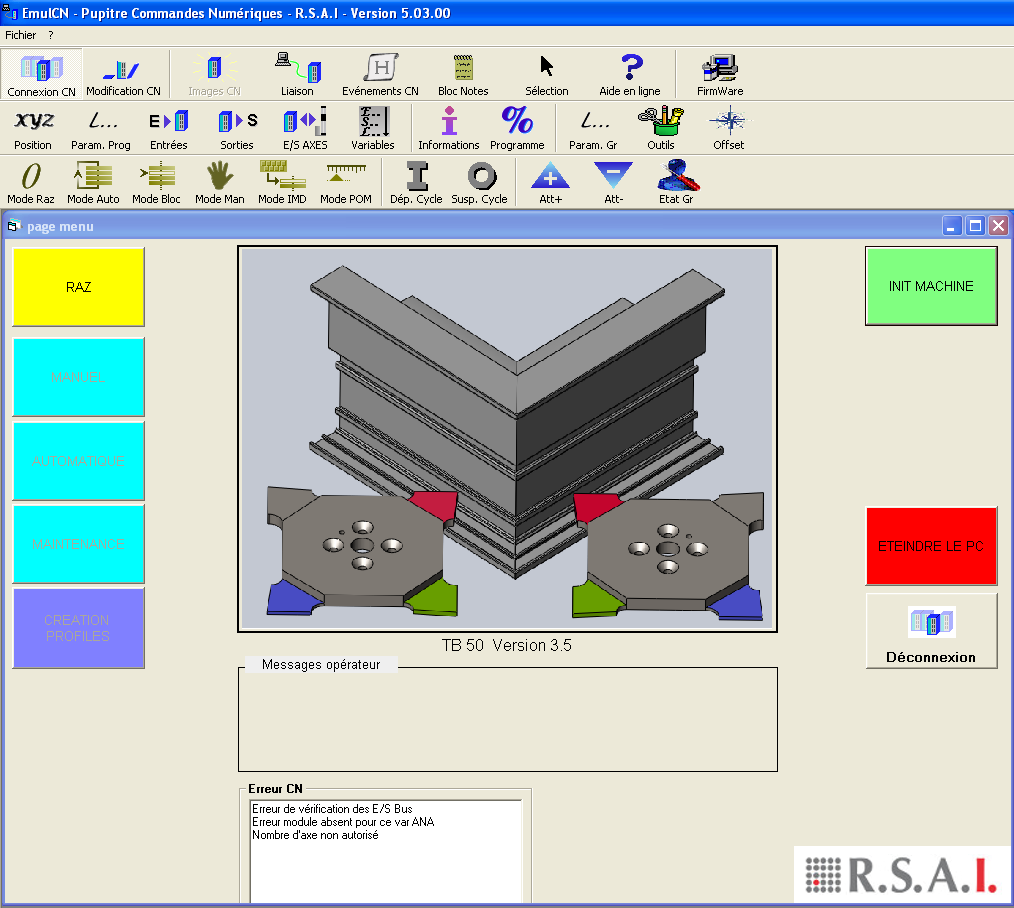Open the Variables panel

pyautogui.click(x=372, y=129)
